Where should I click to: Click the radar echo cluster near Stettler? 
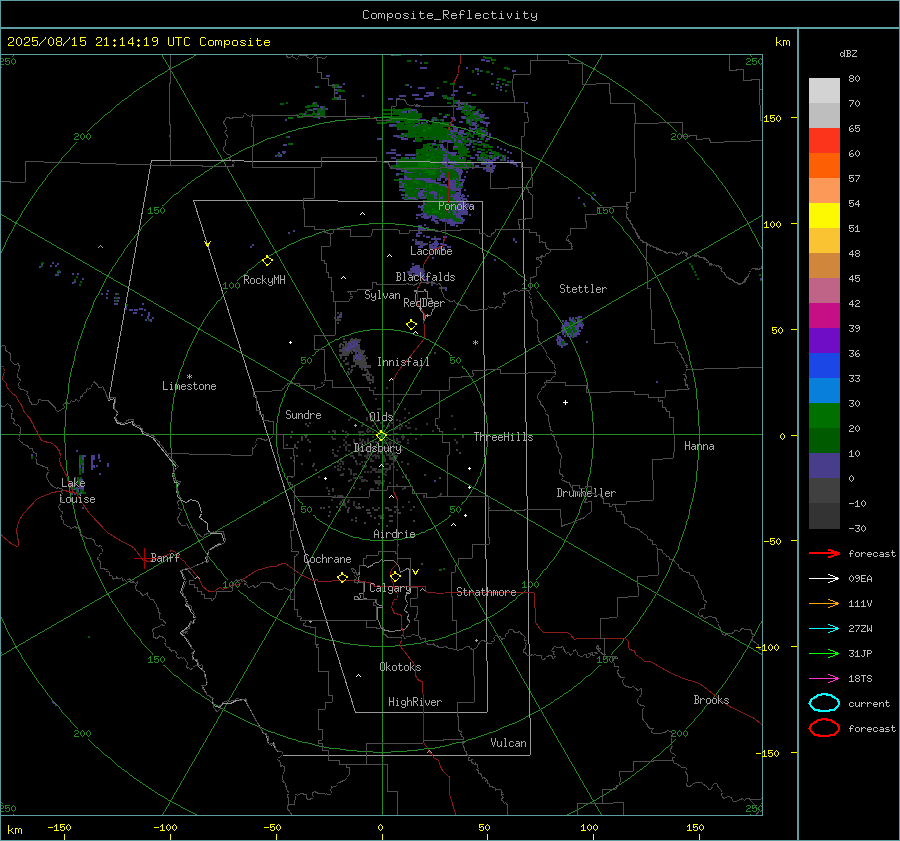coord(570,330)
